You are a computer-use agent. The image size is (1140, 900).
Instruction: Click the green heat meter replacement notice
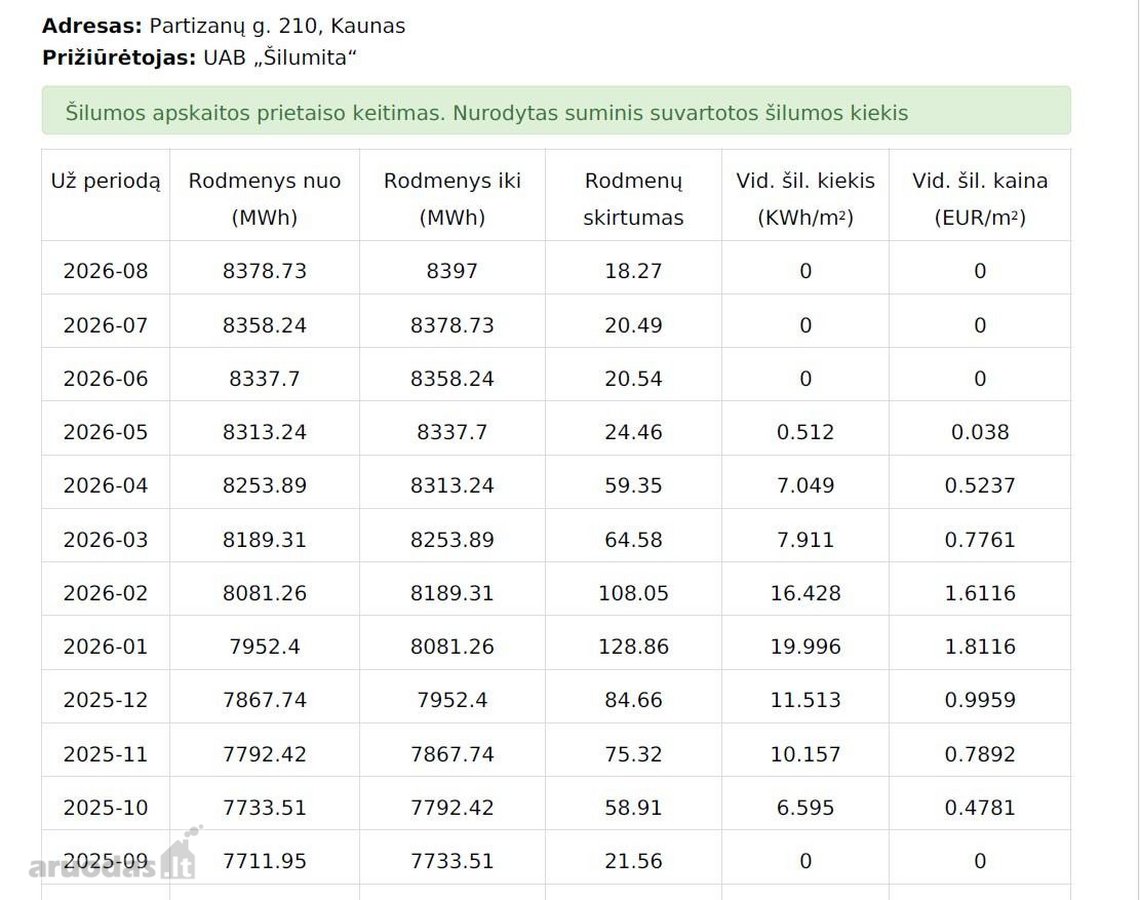pos(556,111)
